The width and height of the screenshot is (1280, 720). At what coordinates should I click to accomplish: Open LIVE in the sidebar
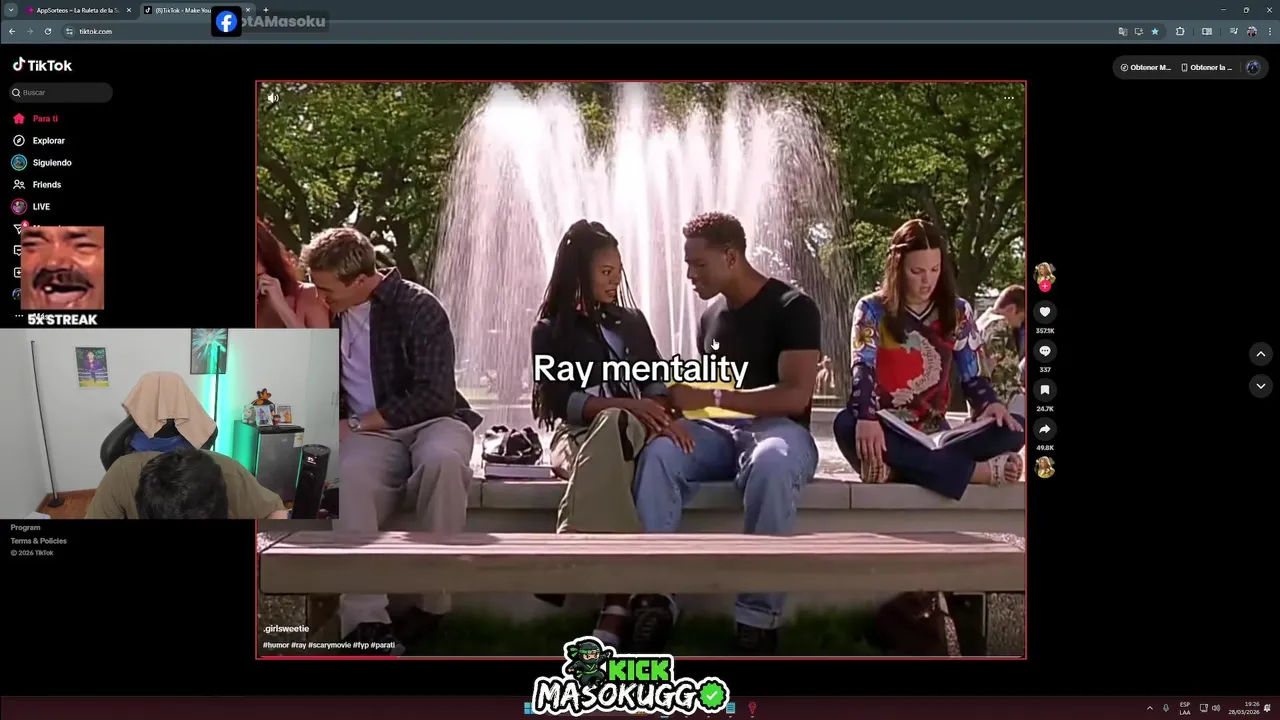41,207
